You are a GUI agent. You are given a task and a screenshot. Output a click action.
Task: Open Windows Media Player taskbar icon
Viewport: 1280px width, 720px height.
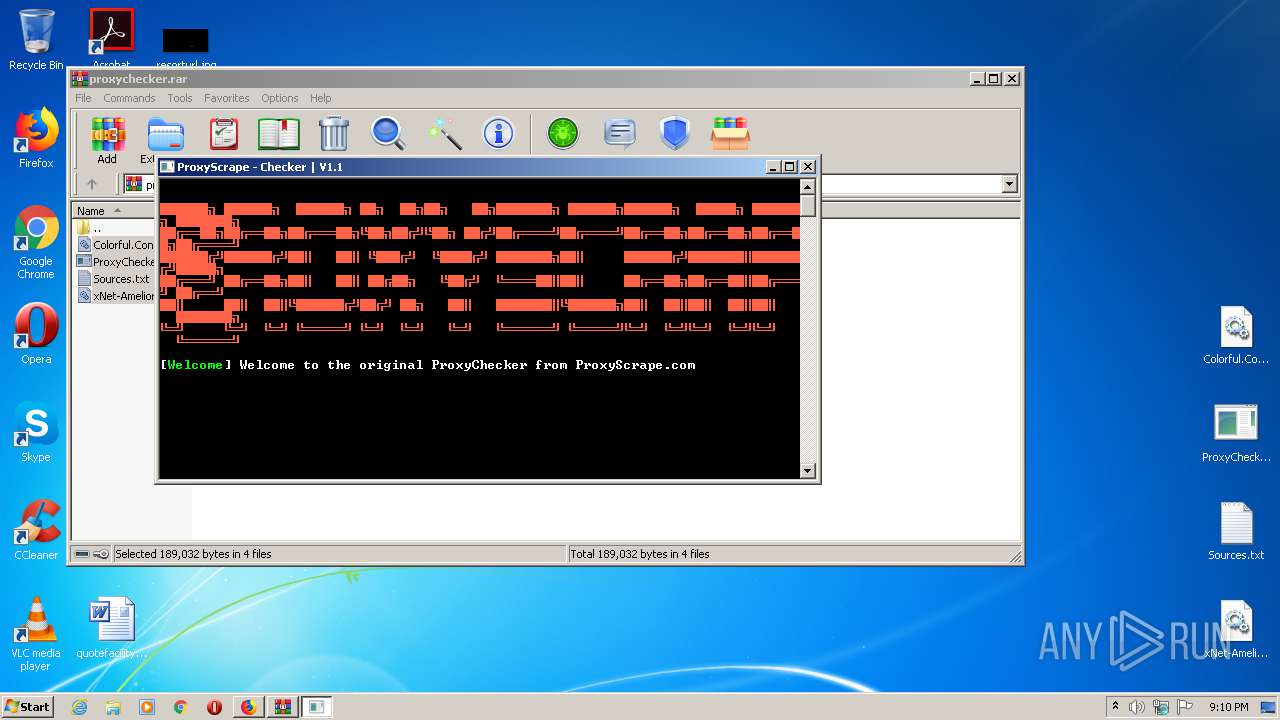147,707
